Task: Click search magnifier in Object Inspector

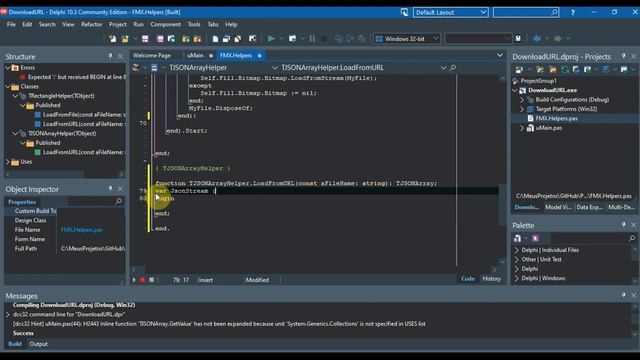Action: click(x=119, y=201)
